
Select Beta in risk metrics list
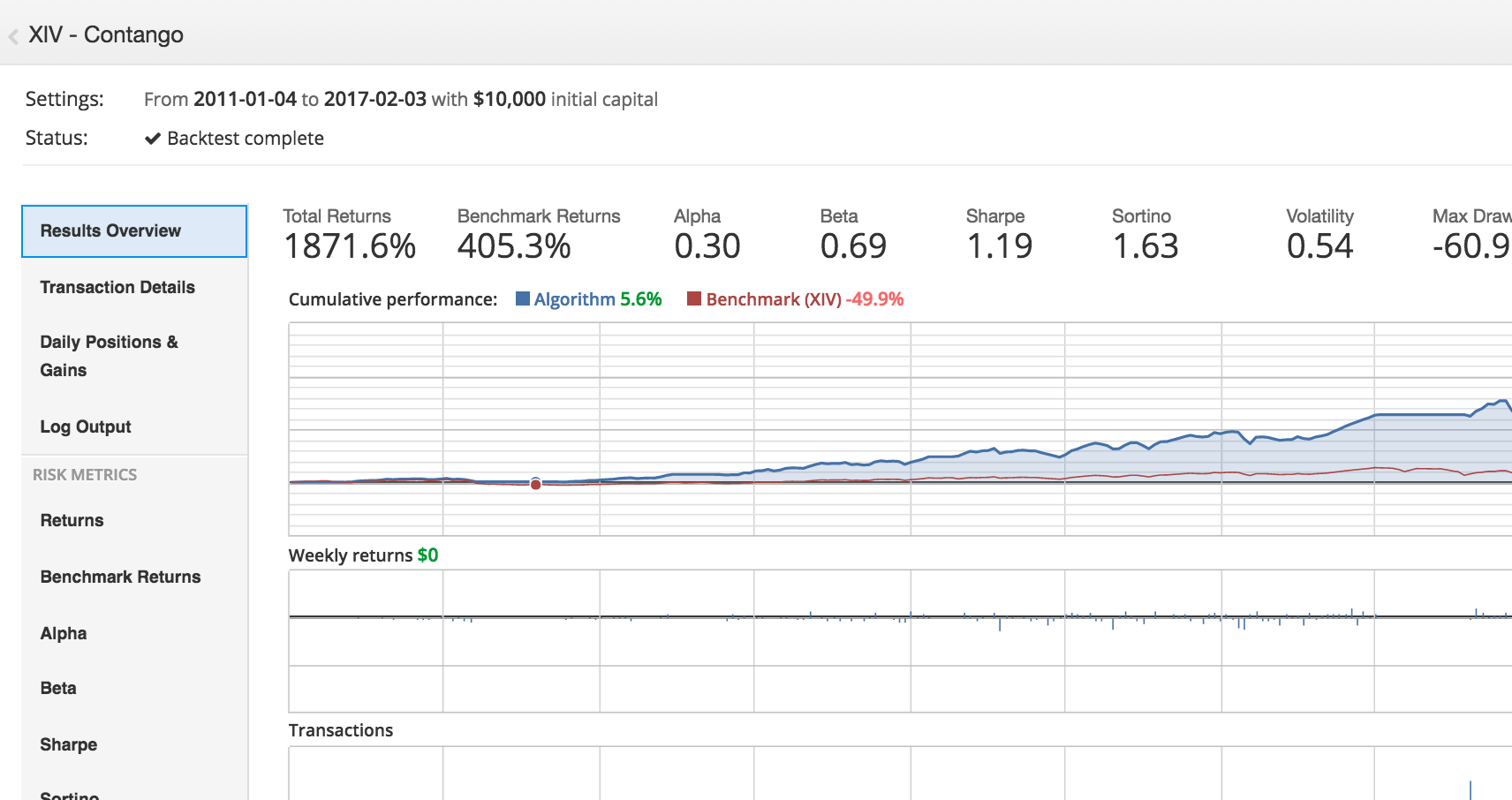58,688
